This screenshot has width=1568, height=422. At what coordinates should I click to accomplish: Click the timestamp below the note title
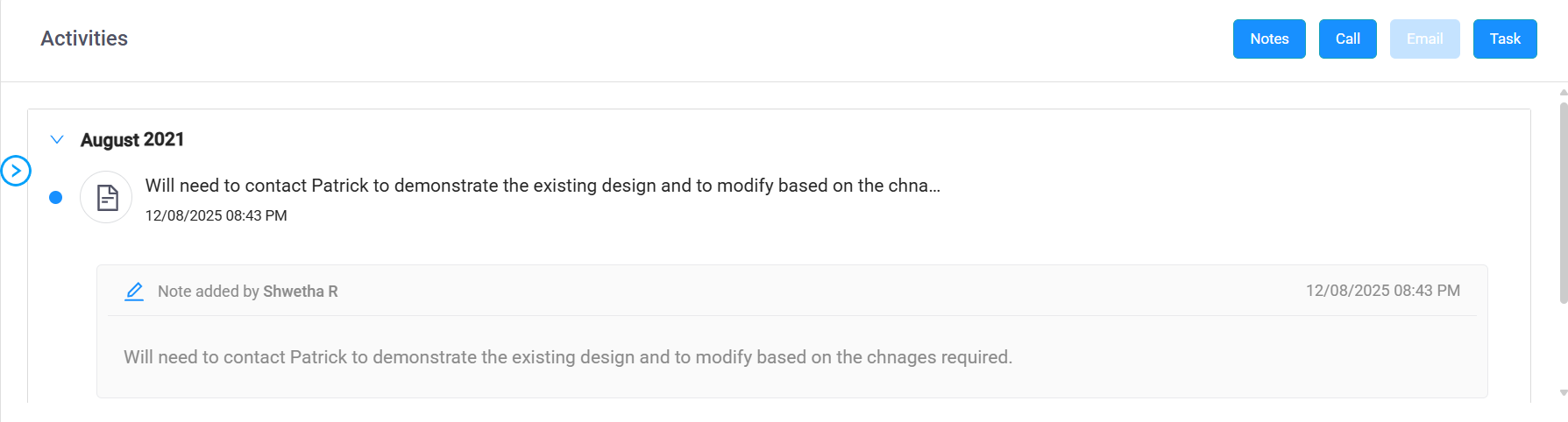click(216, 215)
